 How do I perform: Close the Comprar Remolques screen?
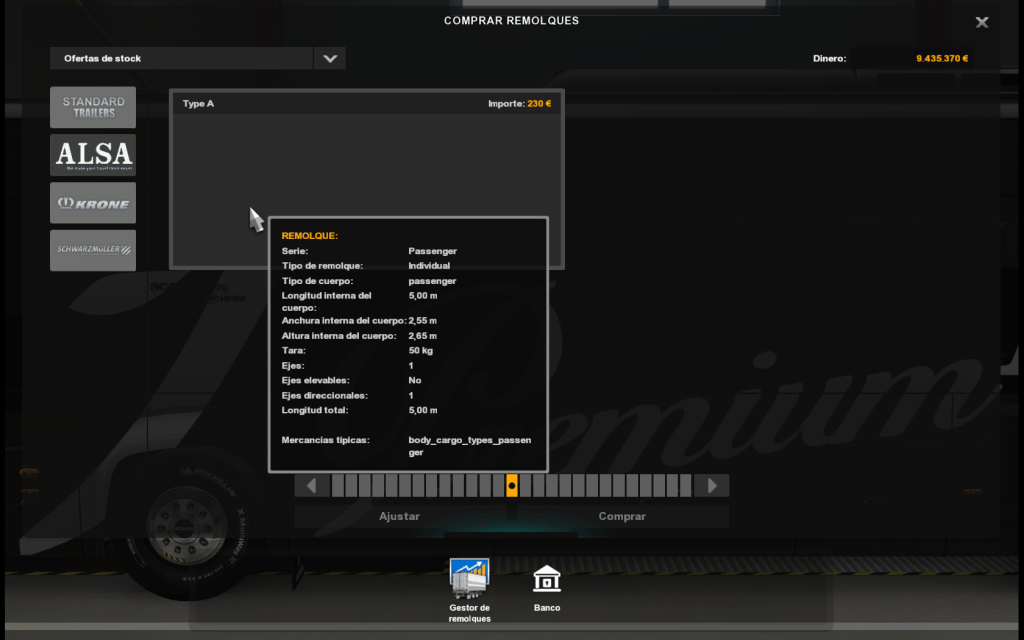(x=982, y=22)
